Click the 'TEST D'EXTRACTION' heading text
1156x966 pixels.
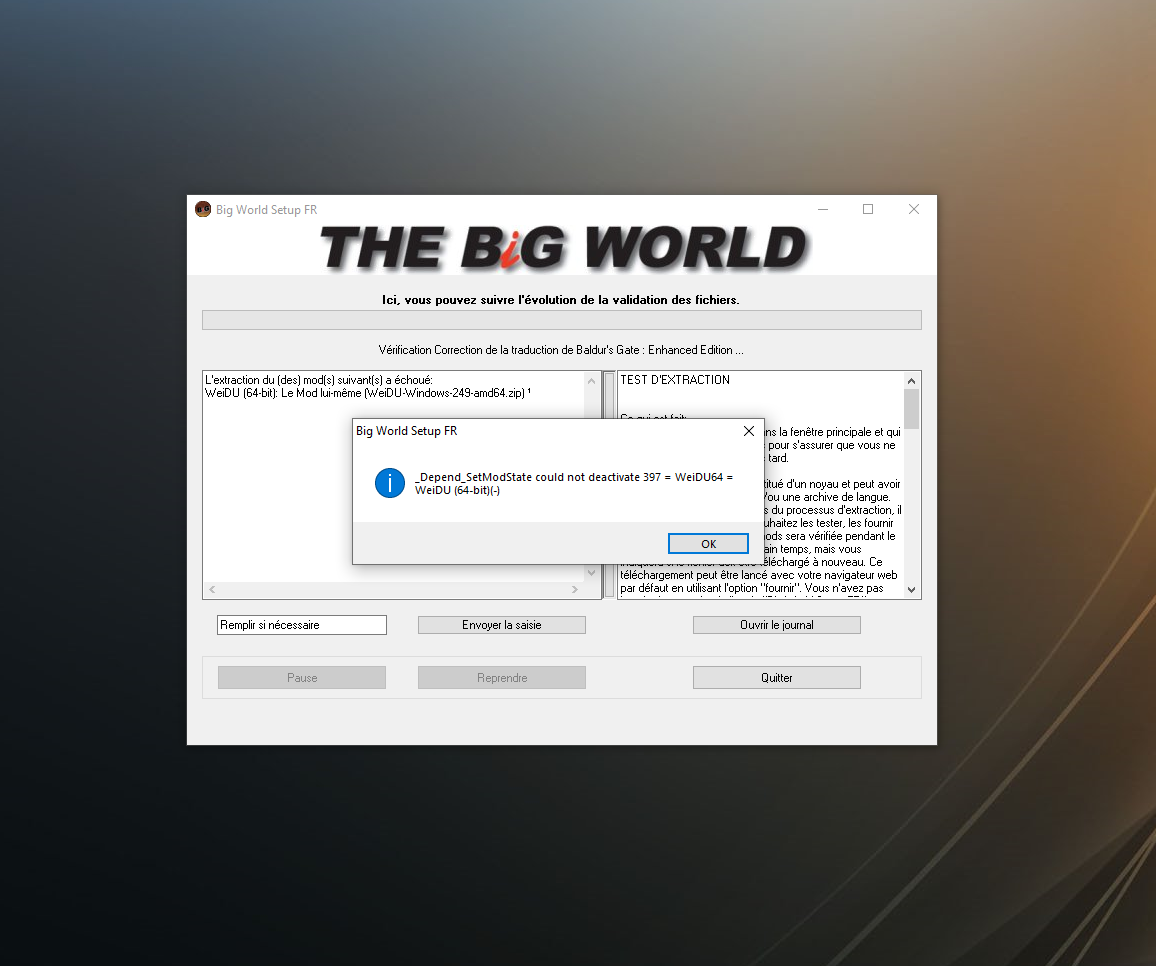(x=675, y=380)
